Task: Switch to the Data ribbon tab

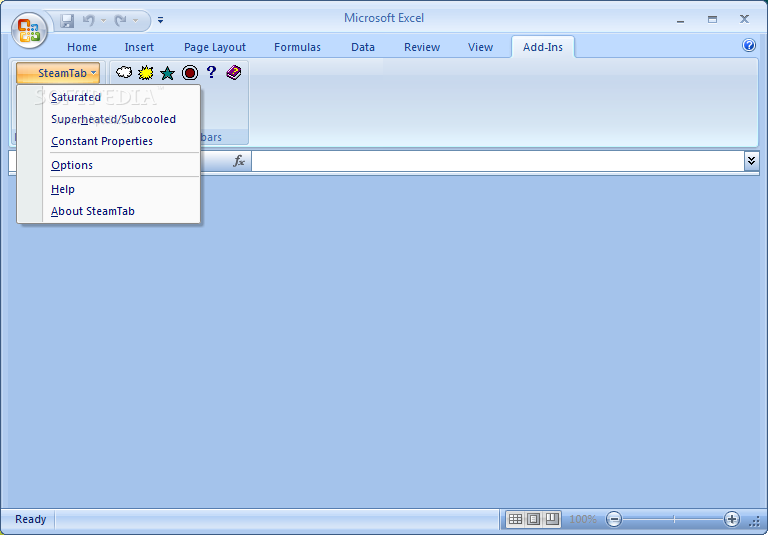Action: tap(363, 47)
